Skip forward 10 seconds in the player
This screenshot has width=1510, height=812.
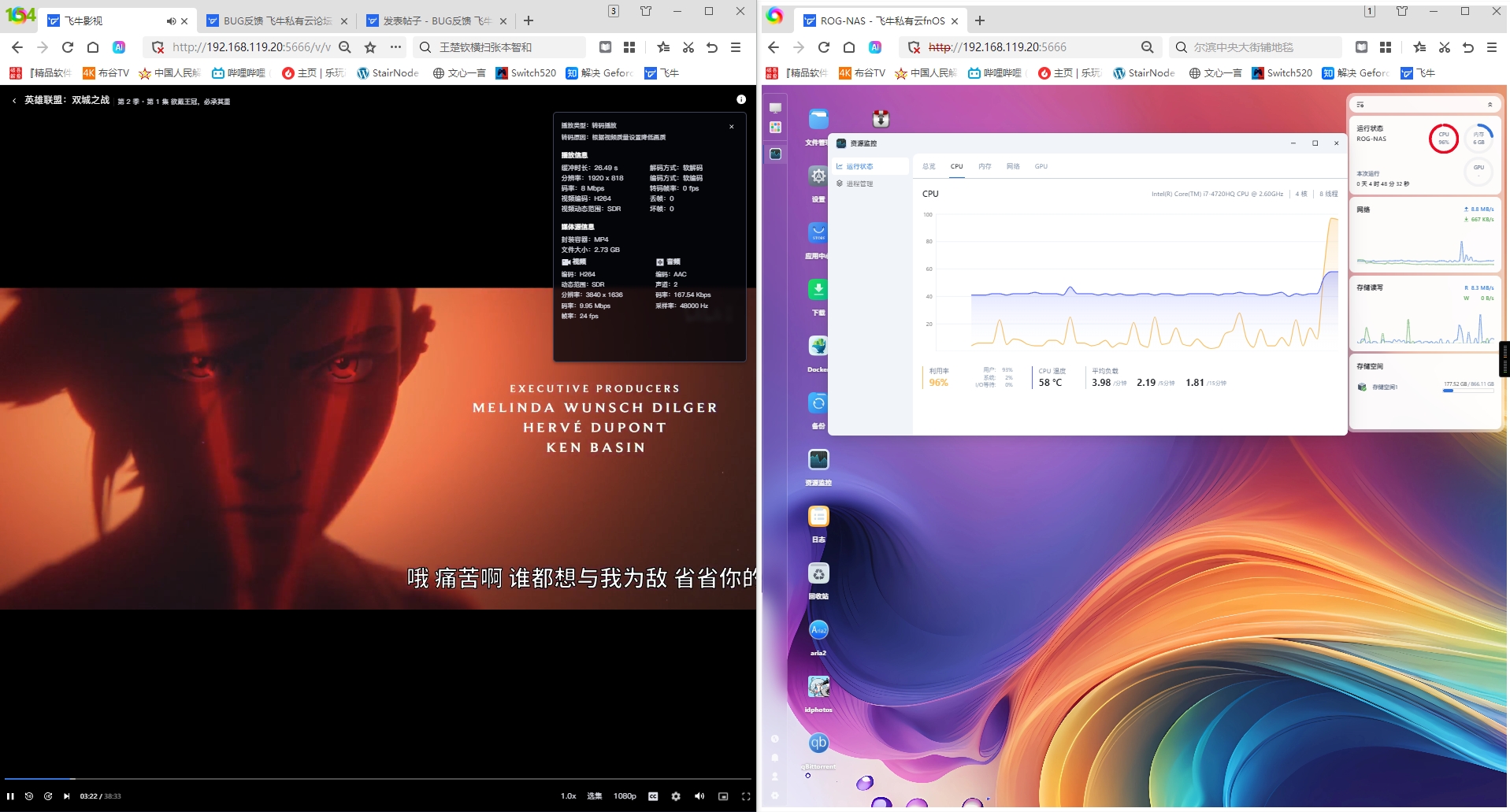[x=48, y=796]
